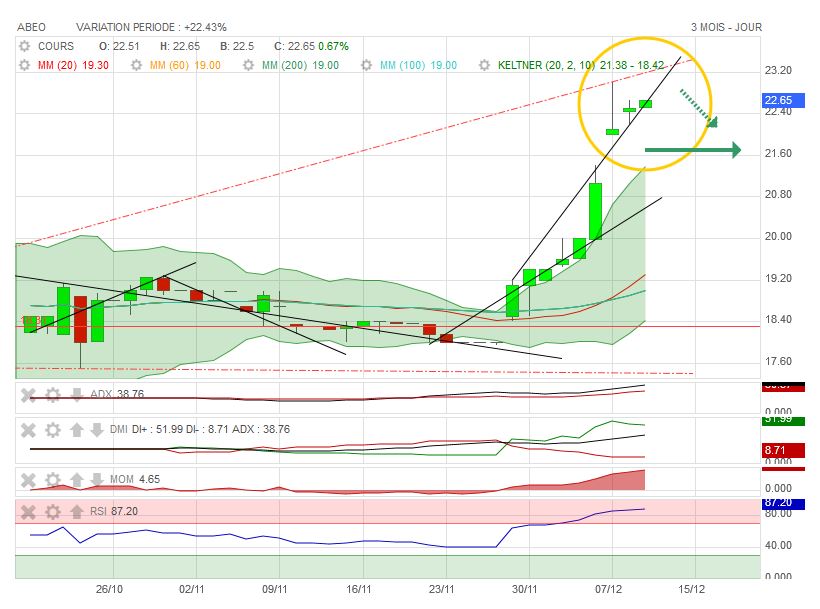Click the 19.20 price axis label
This screenshot has width=820, height=609.
pos(778,278)
